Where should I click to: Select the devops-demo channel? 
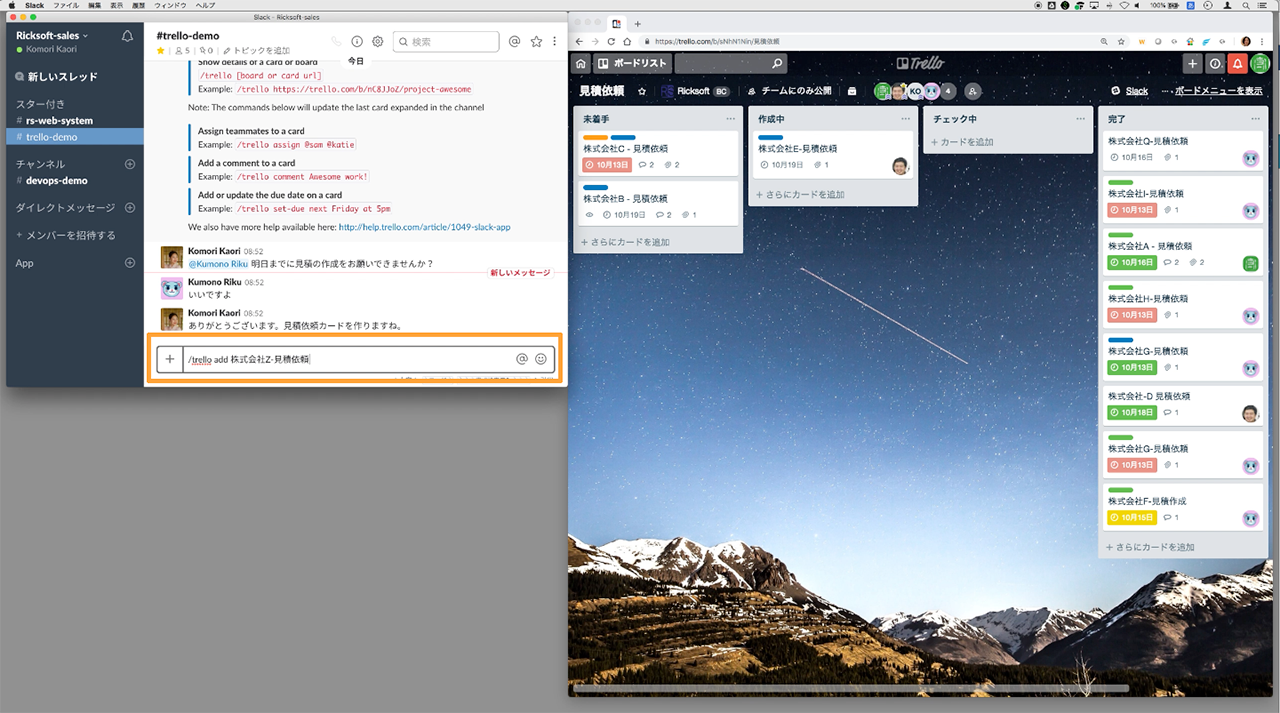click(x=56, y=181)
